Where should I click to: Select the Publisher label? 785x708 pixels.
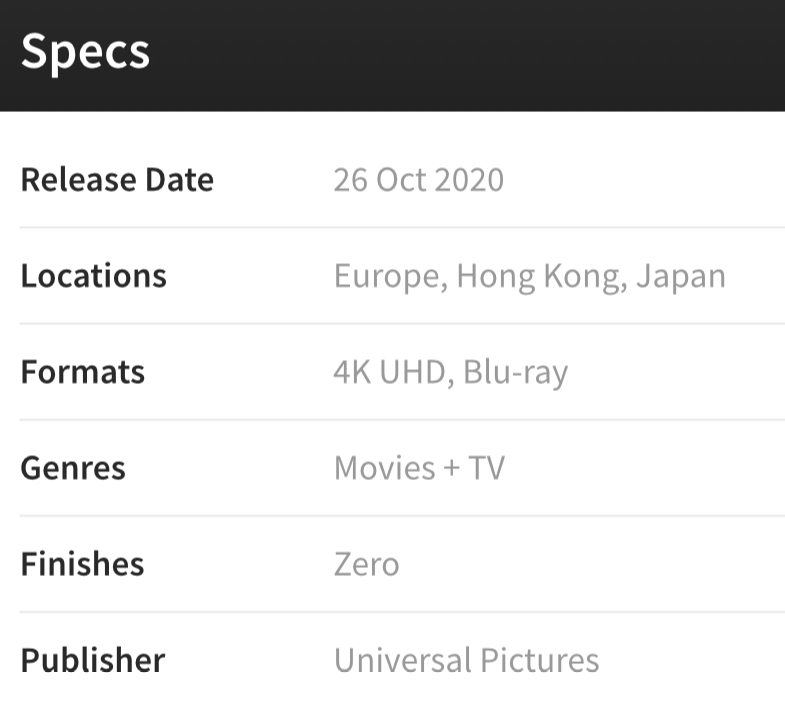(93, 660)
